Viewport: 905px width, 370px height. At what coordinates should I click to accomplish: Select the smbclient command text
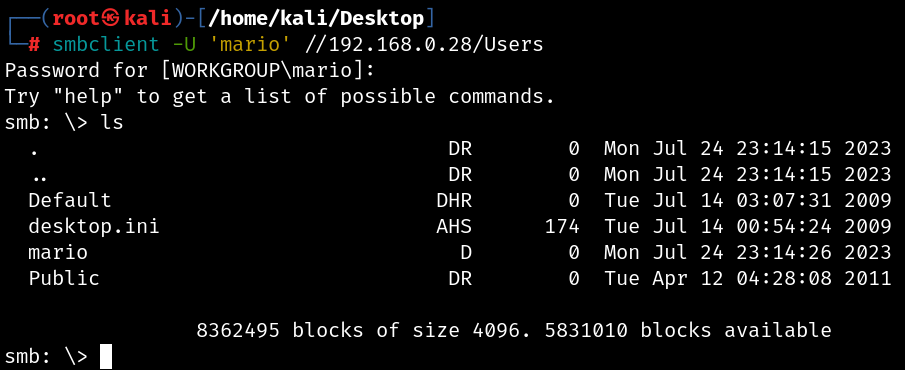coord(106,44)
